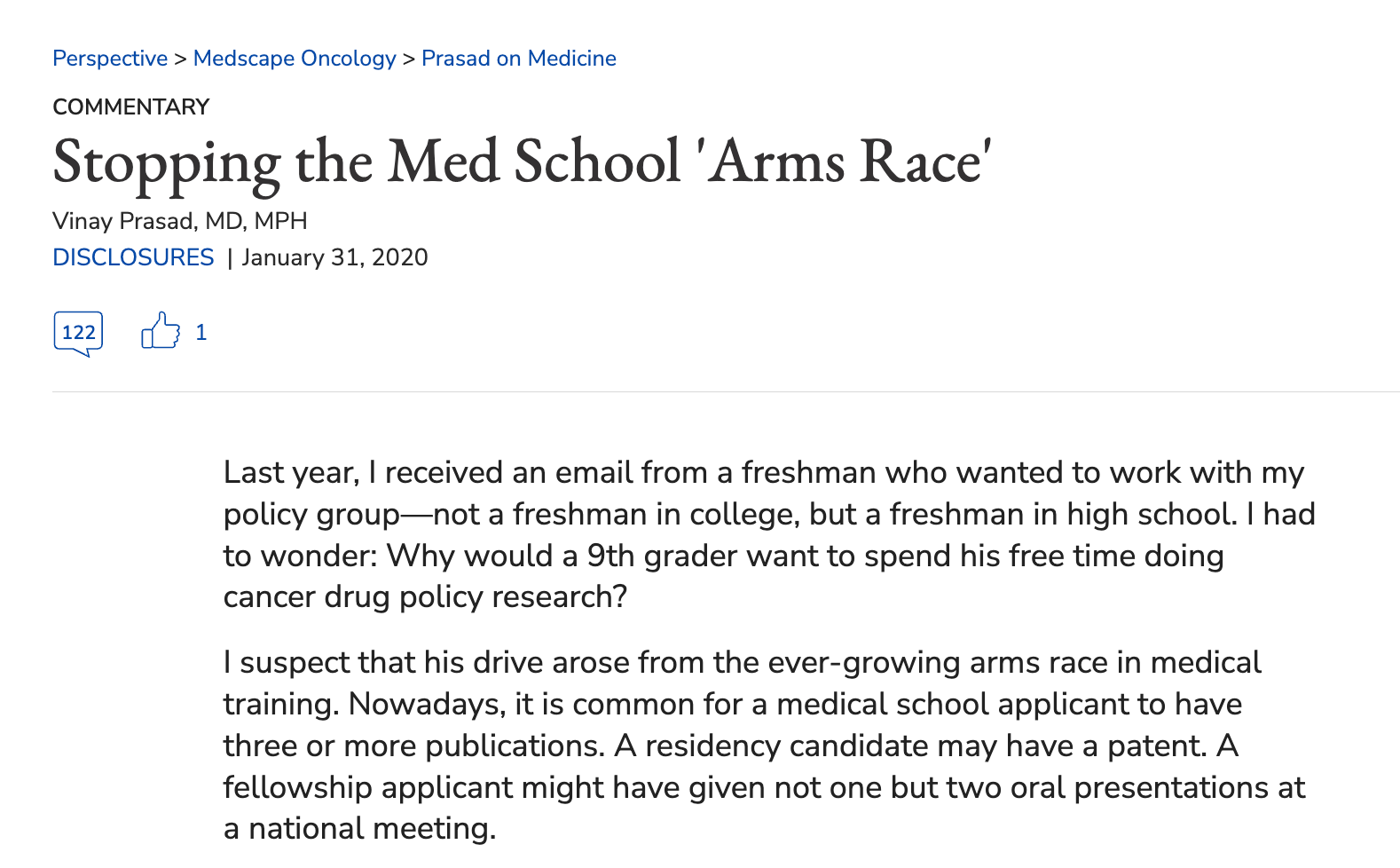Screen dimensions: 1400x868
Task: Click the pipe divider between DISCLOSURES and the date
Action: pyautogui.click(x=230, y=258)
